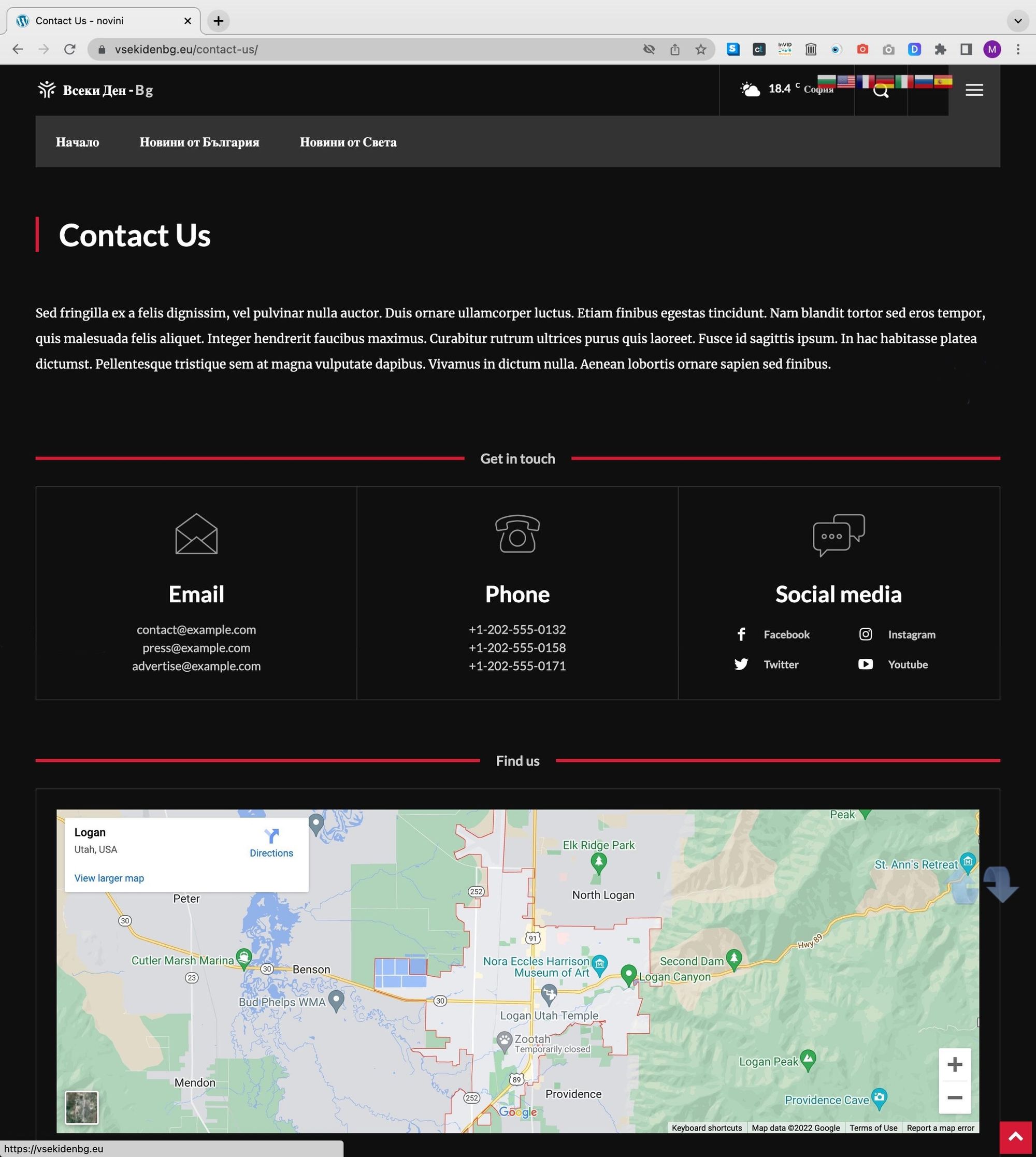
Task: Switch language with the Bulgarian flag
Action: coord(827,81)
